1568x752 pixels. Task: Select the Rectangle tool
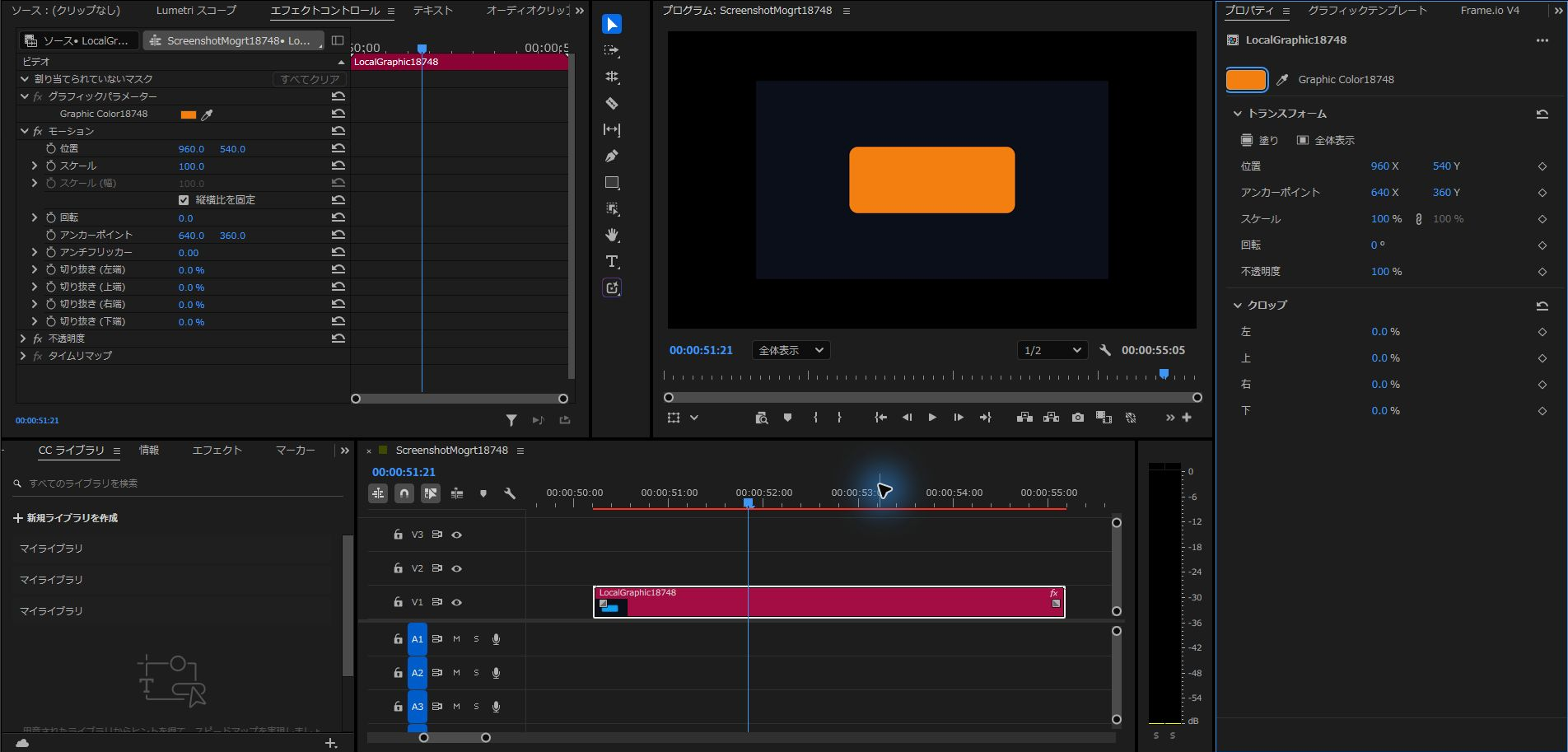(x=612, y=182)
